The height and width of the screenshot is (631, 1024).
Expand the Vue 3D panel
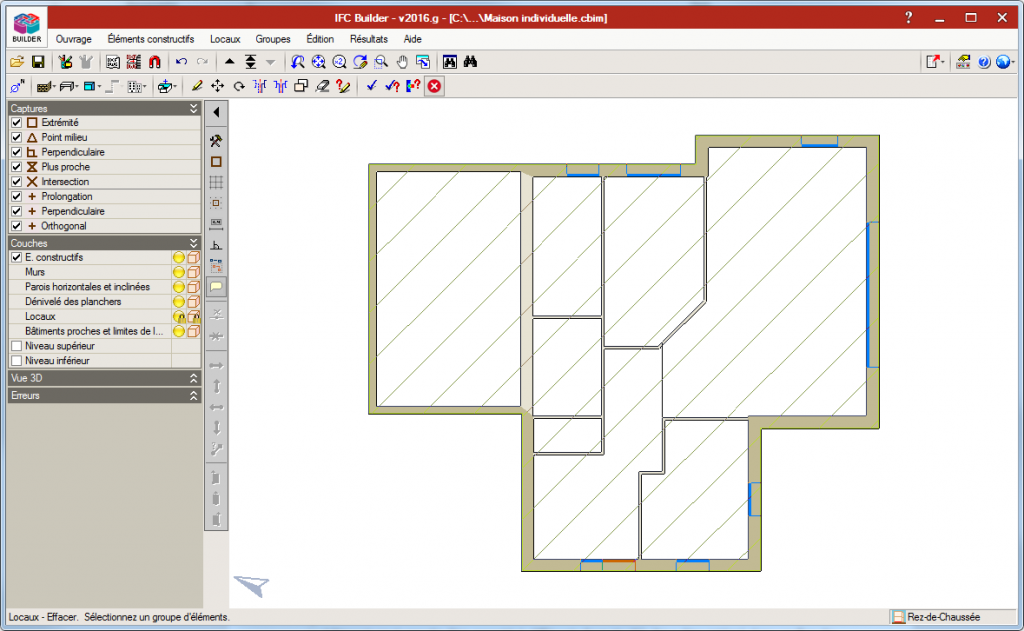(x=194, y=379)
